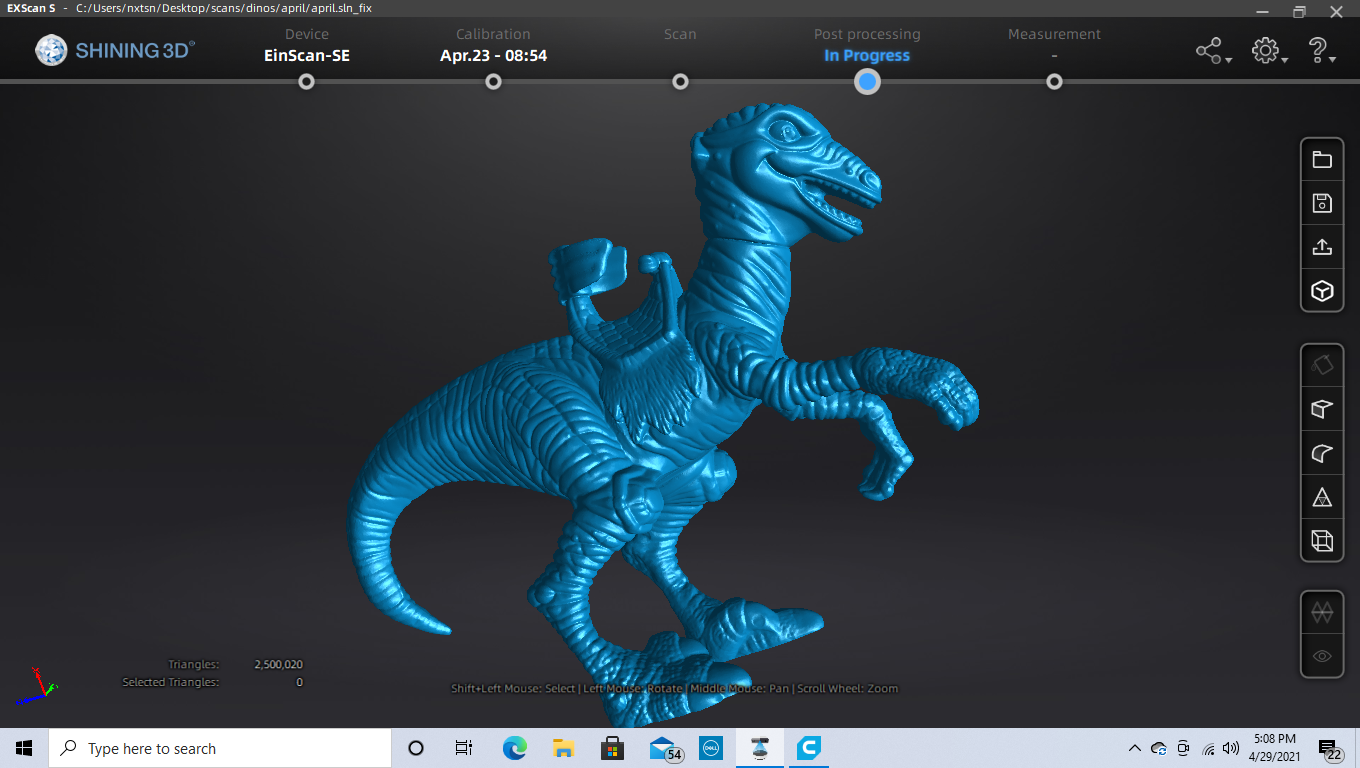
Task: Click the Share/upload model icon
Action: click(1322, 247)
